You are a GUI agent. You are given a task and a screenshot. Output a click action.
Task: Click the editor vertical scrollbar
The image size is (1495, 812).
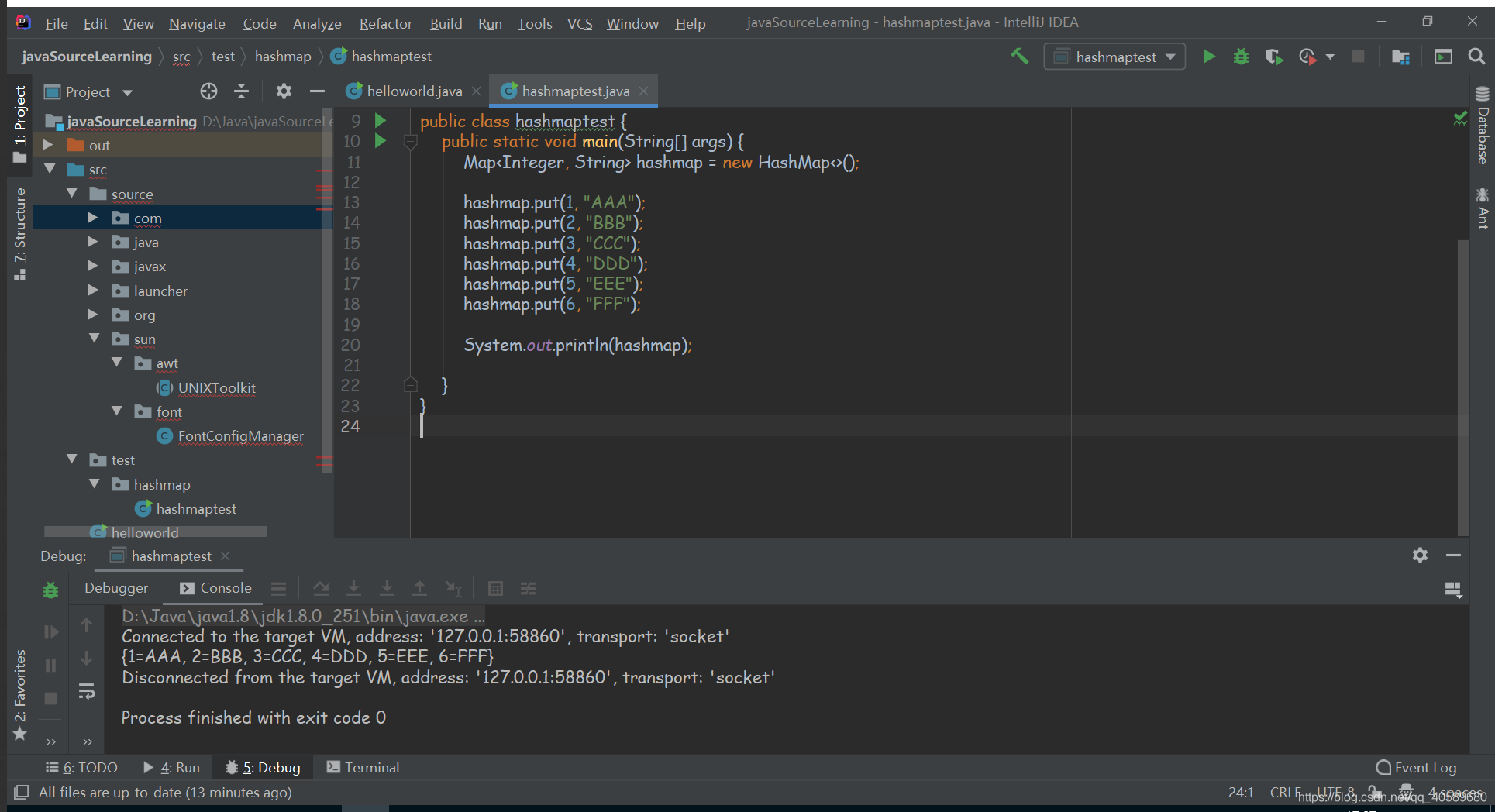1462,387
